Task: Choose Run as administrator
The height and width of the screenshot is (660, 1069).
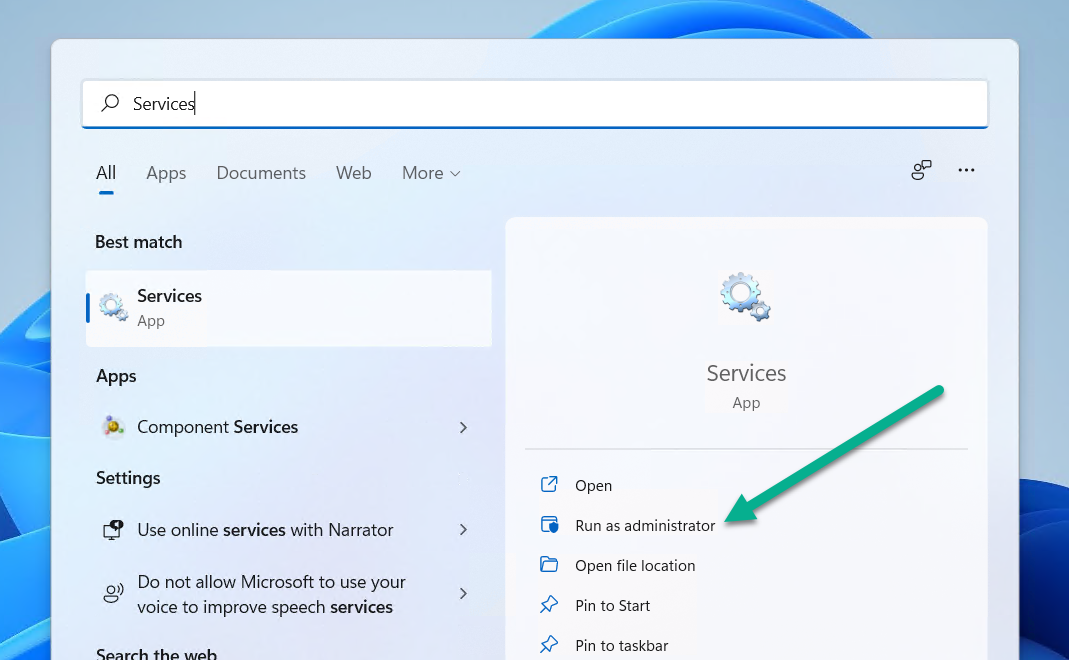Action: pos(645,526)
